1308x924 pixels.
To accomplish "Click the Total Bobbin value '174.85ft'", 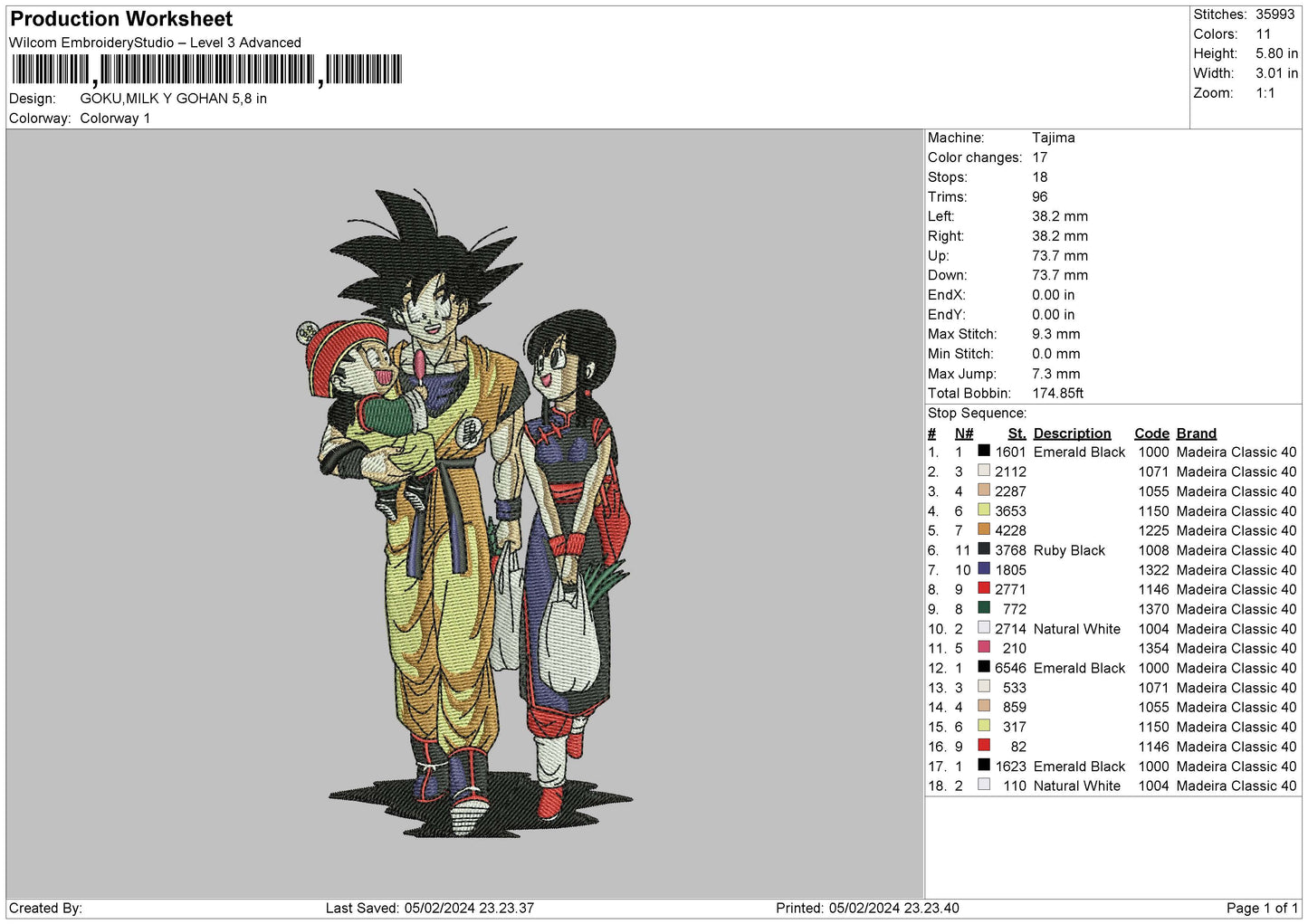I will (1058, 394).
